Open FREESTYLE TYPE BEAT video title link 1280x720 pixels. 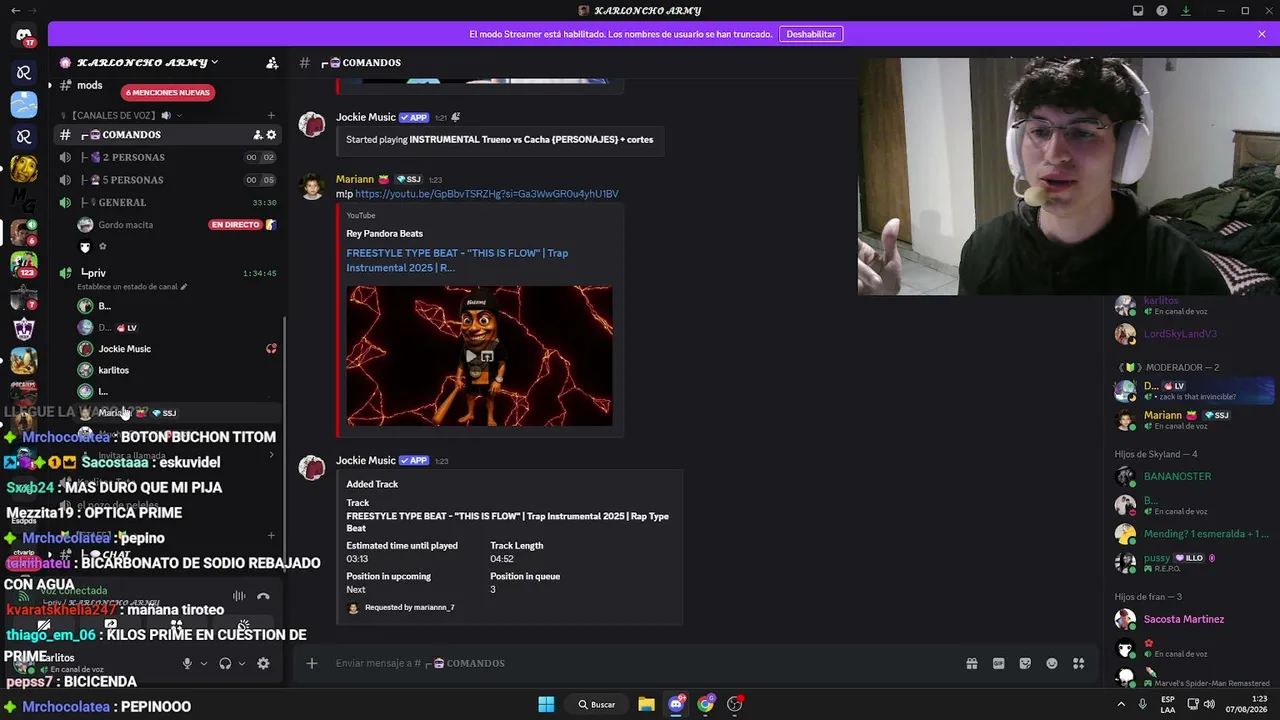point(457,260)
